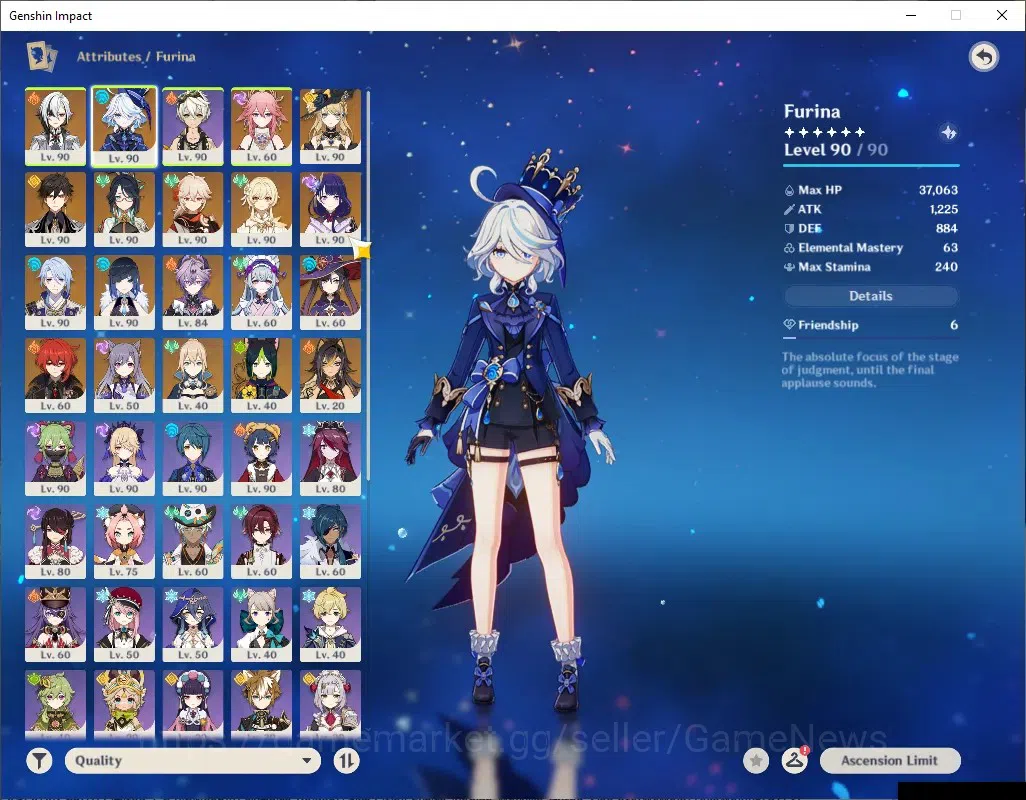Click the Attributes book icon
Viewport: 1026px width, 800px height.
coord(41,56)
